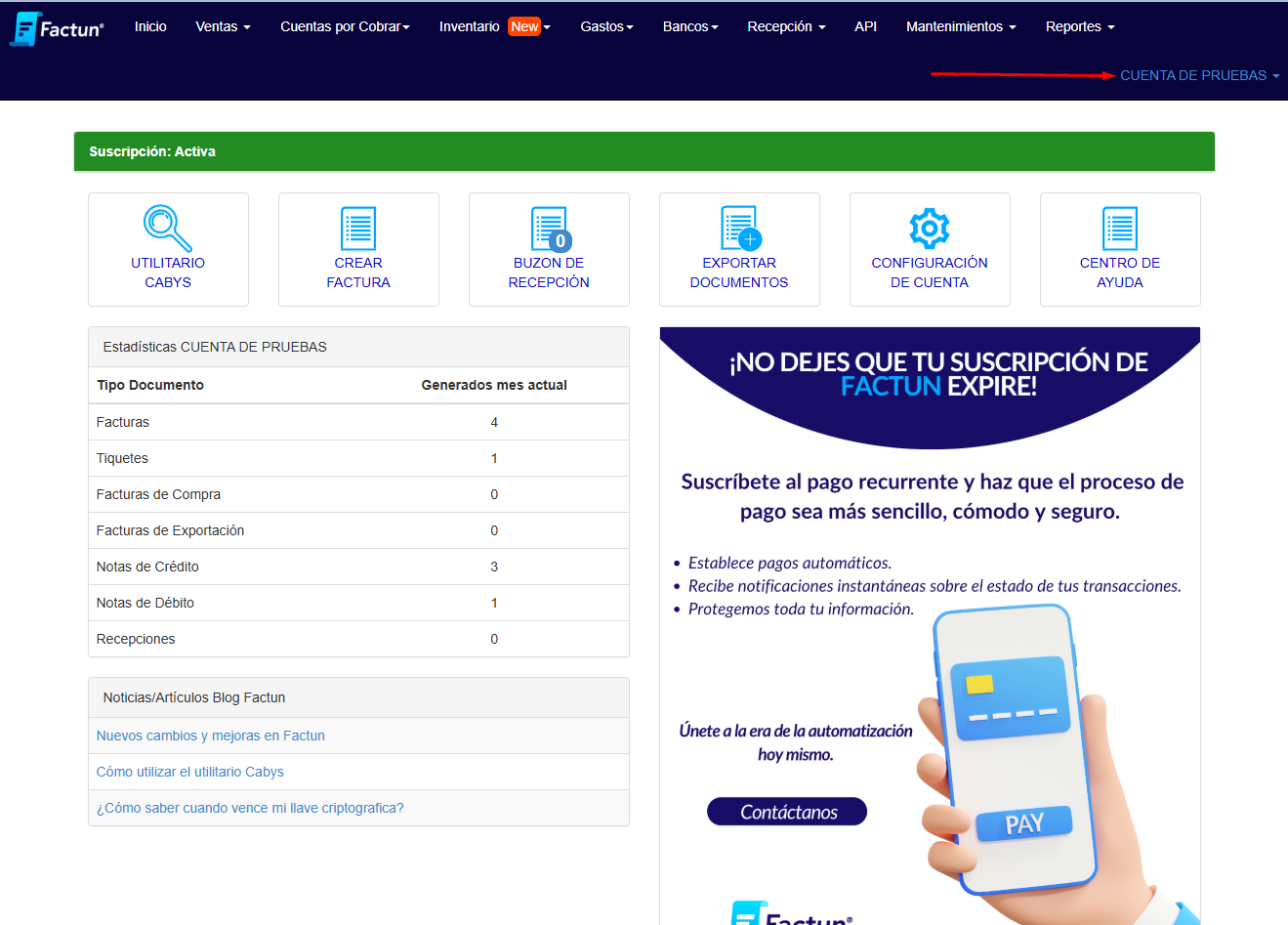The width and height of the screenshot is (1288, 925).
Task: Click the phone PAY button in the banner image
Action: [1024, 823]
